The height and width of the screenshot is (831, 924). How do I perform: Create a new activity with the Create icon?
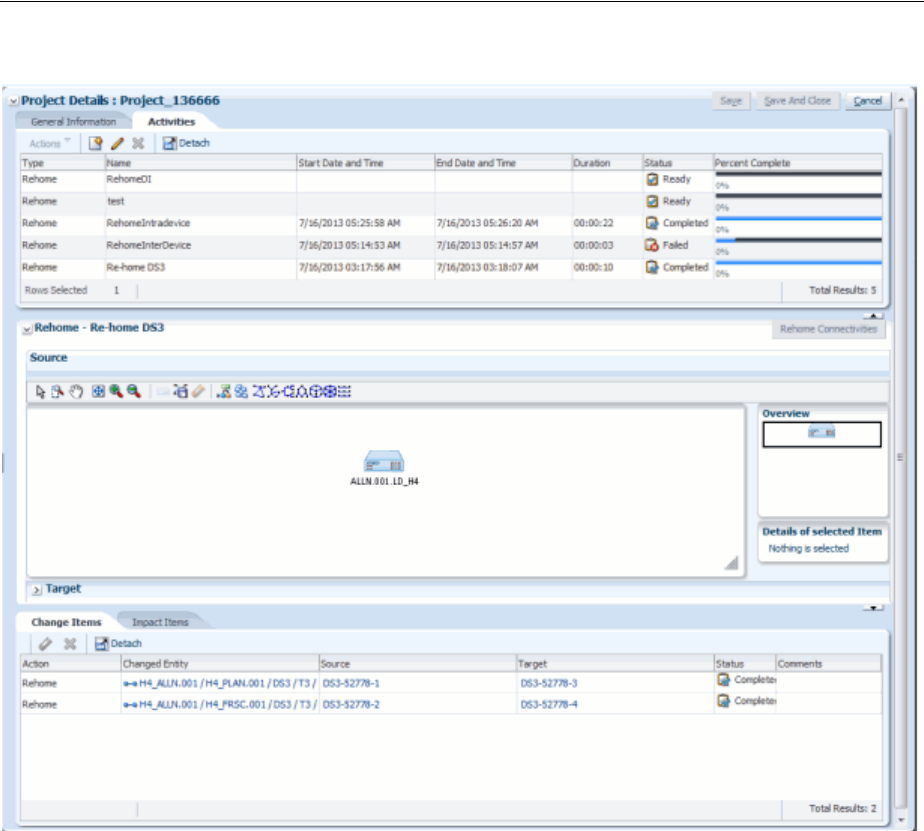[x=95, y=143]
